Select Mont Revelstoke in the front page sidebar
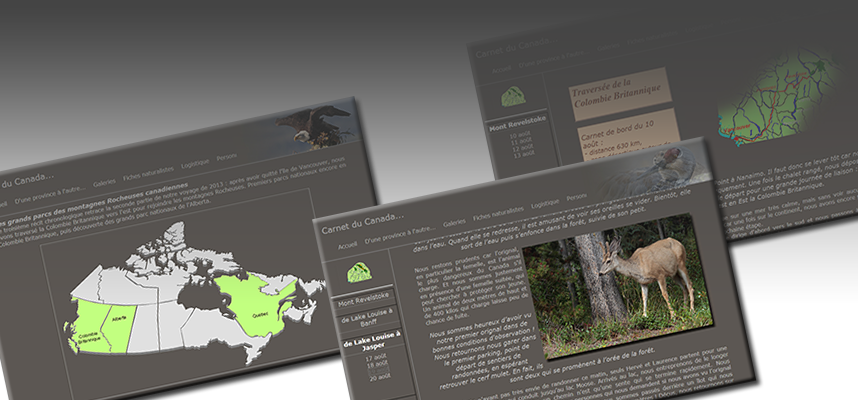Screen dimensions: 858x400 pos(363,299)
